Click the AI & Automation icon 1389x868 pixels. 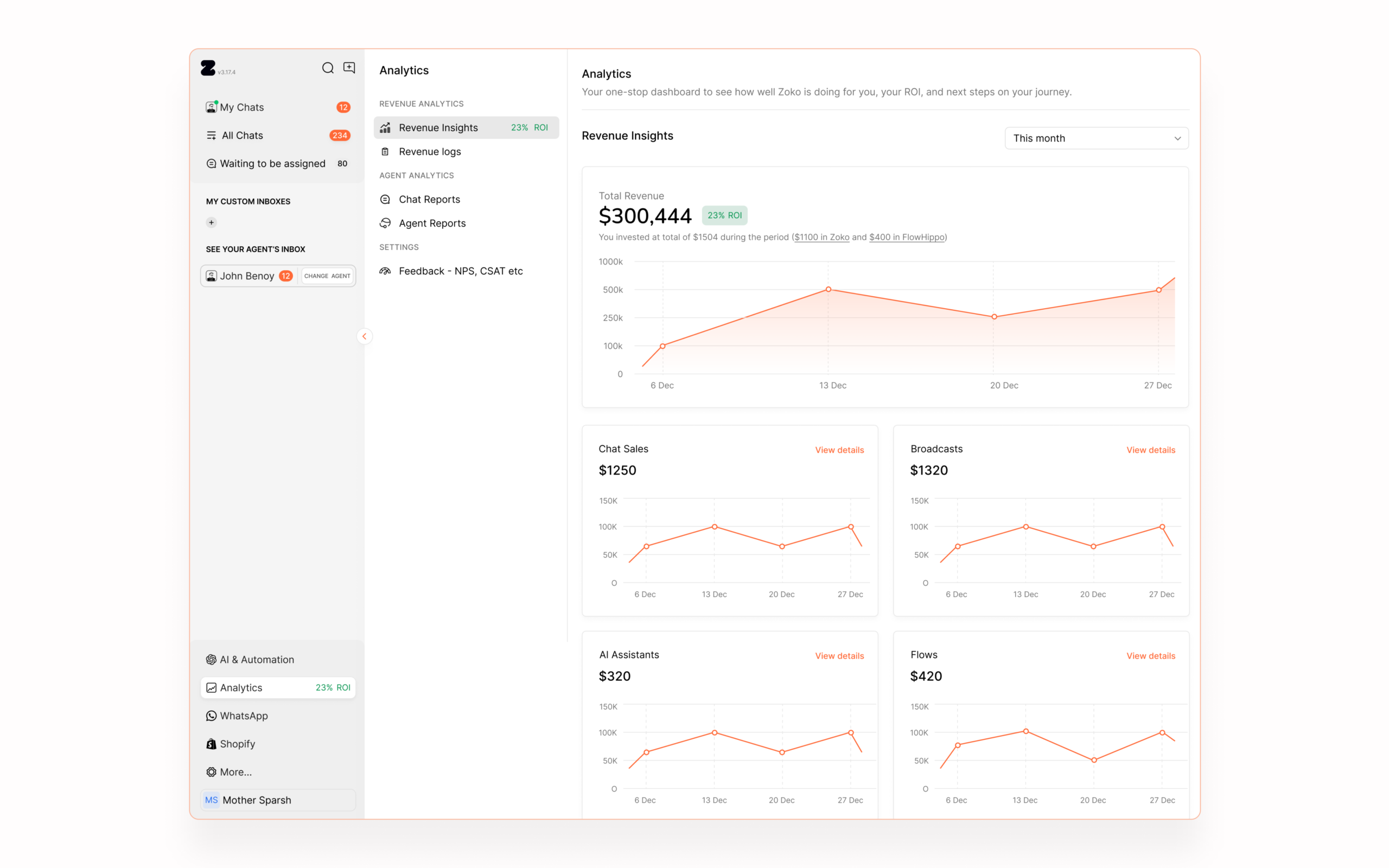(211, 660)
